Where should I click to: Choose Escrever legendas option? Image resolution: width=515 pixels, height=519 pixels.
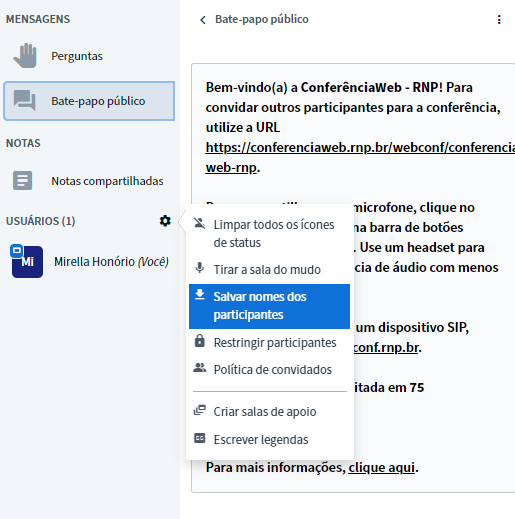(269, 439)
